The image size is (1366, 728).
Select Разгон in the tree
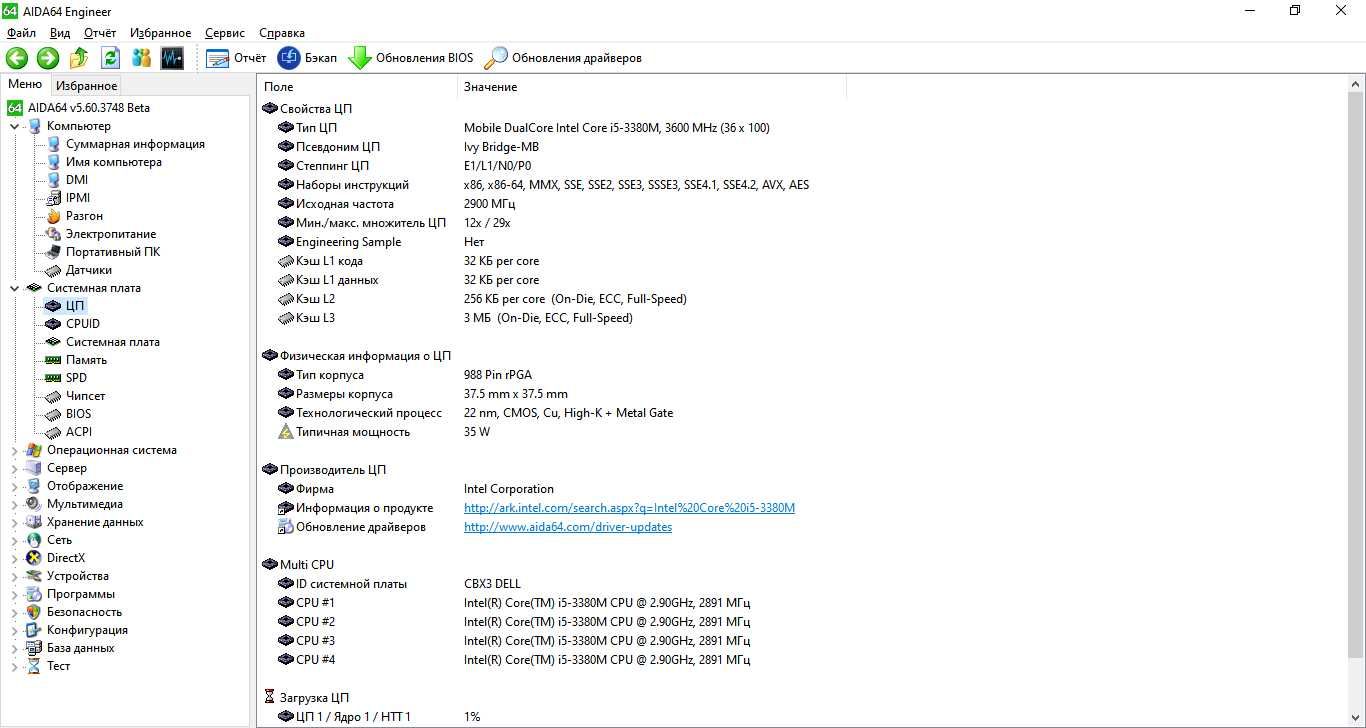(84, 216)
